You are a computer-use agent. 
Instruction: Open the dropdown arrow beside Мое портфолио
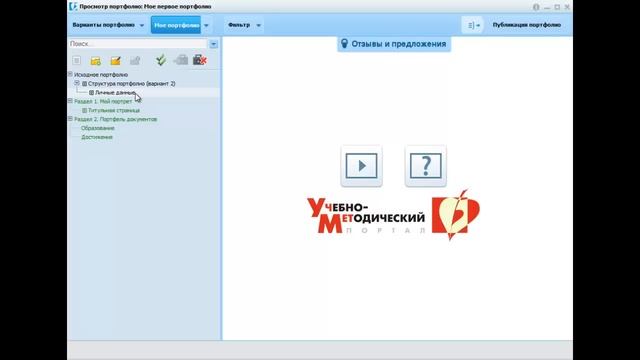click(206, 25)
